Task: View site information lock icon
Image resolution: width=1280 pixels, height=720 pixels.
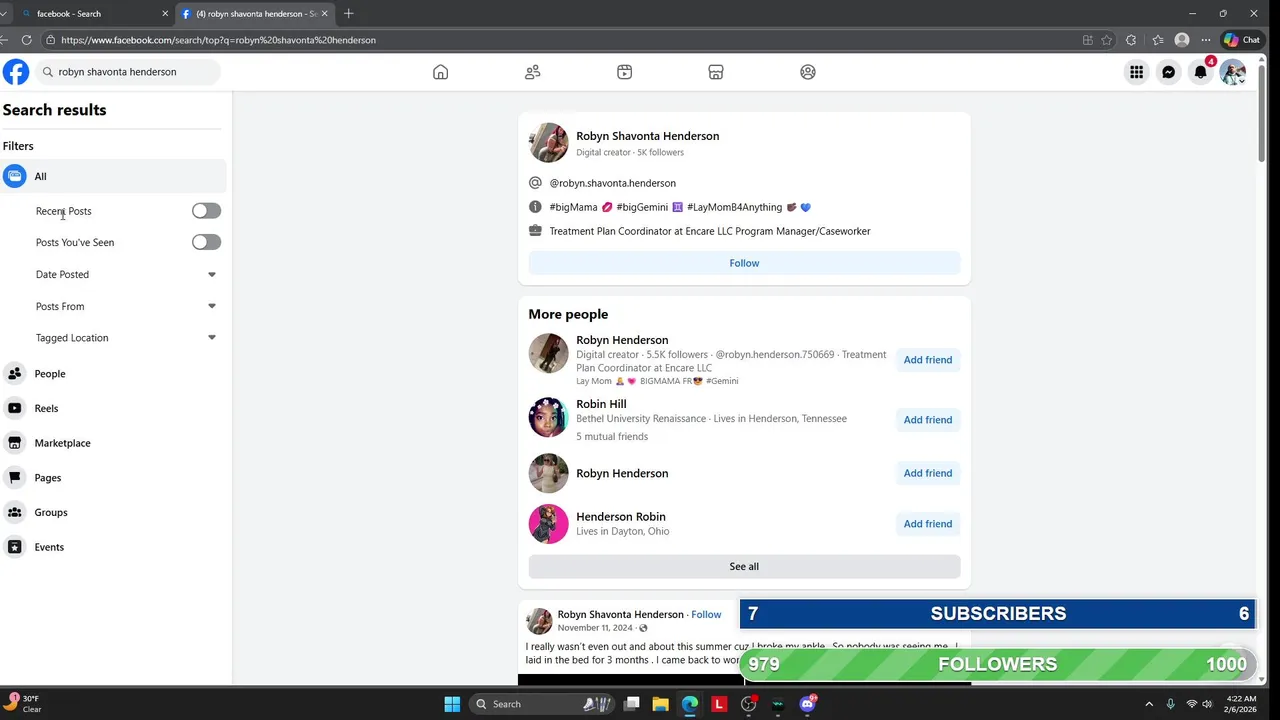Action: (50, 40)
